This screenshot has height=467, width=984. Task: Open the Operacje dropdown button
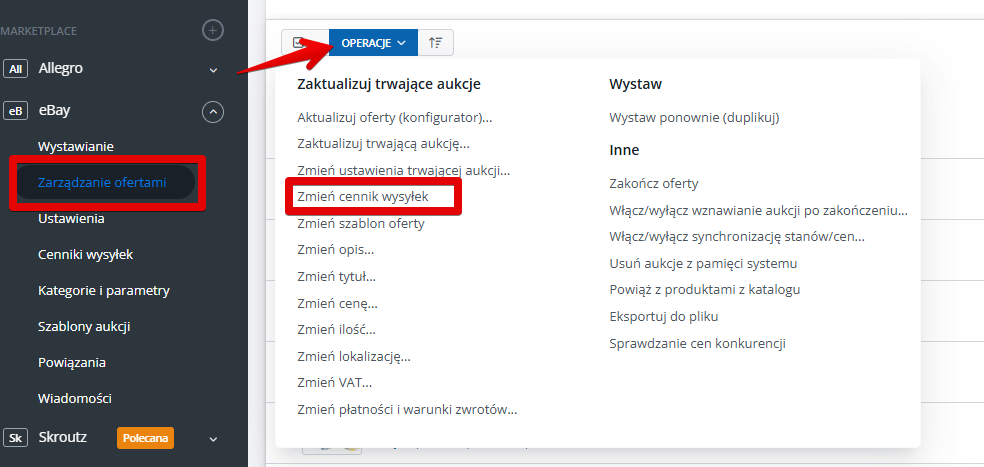[x=373, y=42]
